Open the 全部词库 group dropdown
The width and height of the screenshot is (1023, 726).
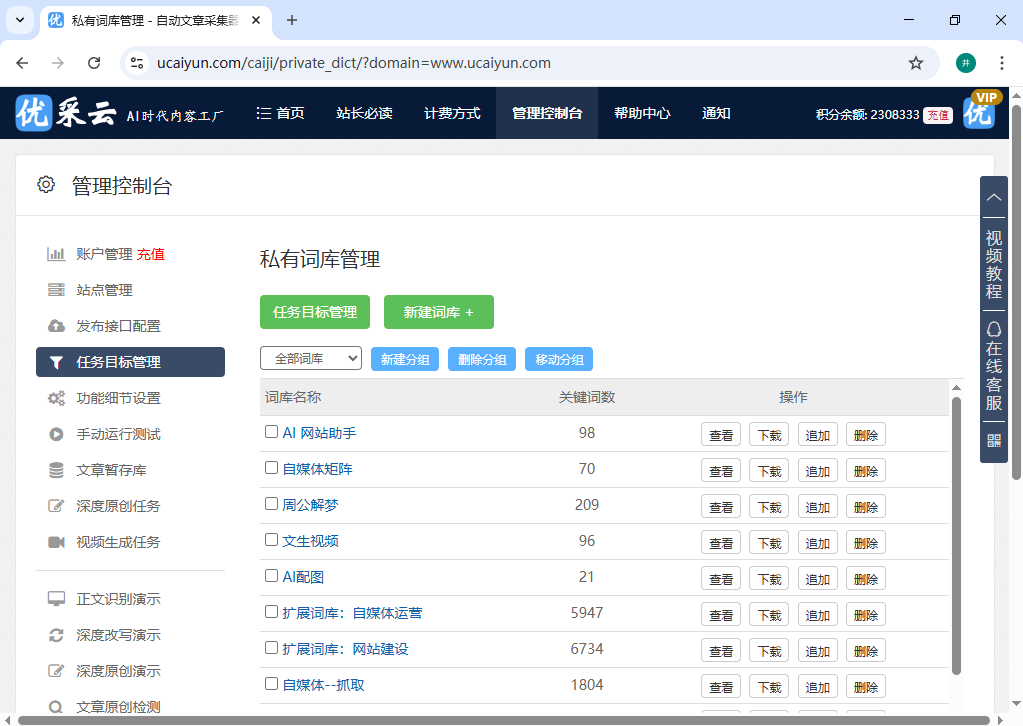point(310,358)
